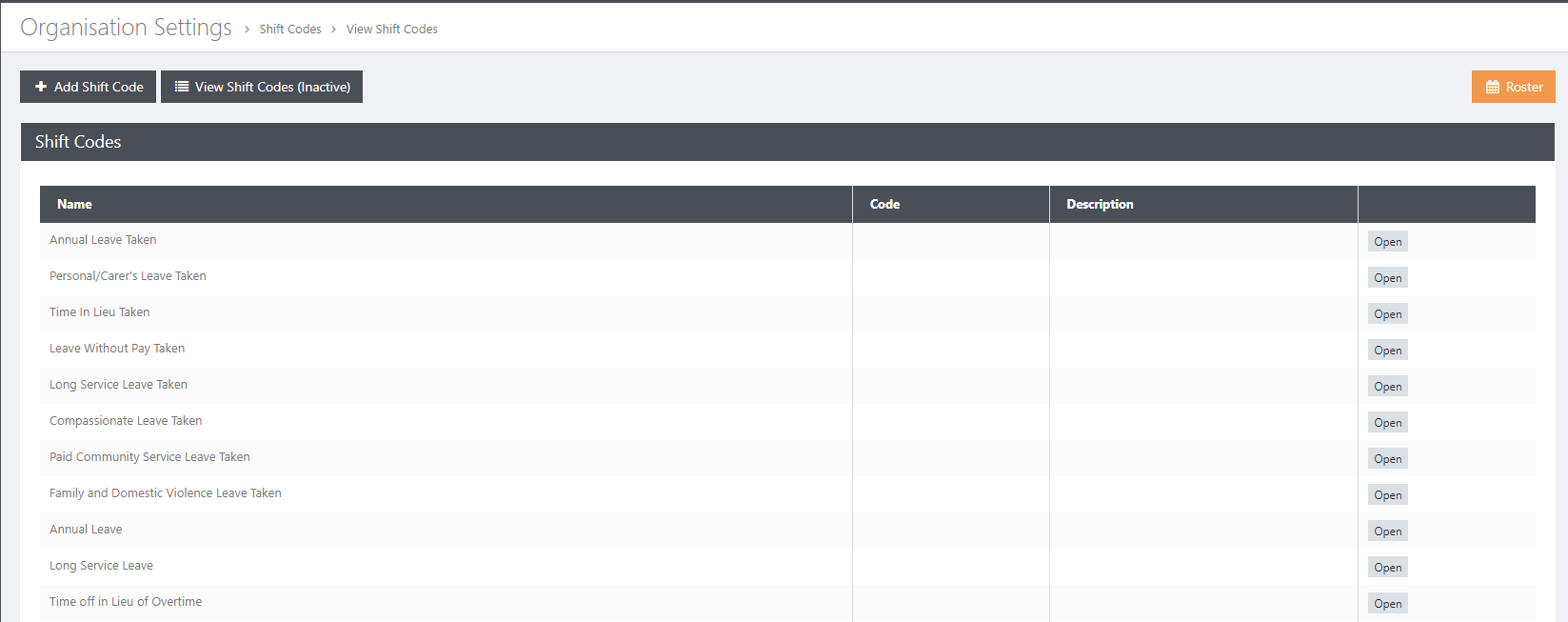The width and height of the screenshot is (1568, 622).
Task: Select 'Annual Leave Taken' name text
Action: 103,240
